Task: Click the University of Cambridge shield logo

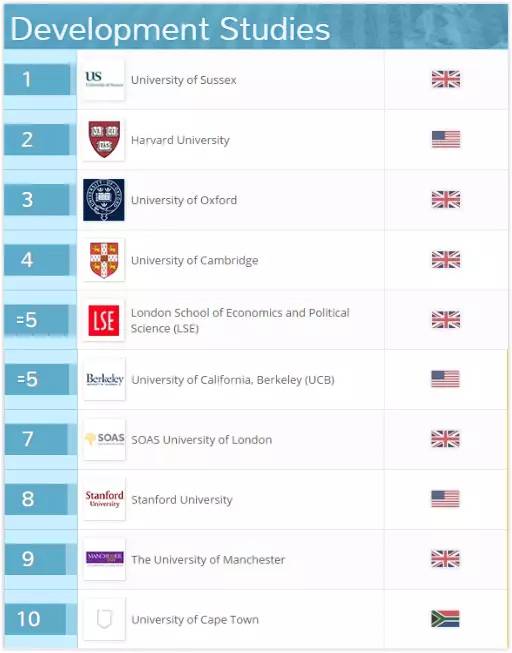Action: [x=104, y=260]
